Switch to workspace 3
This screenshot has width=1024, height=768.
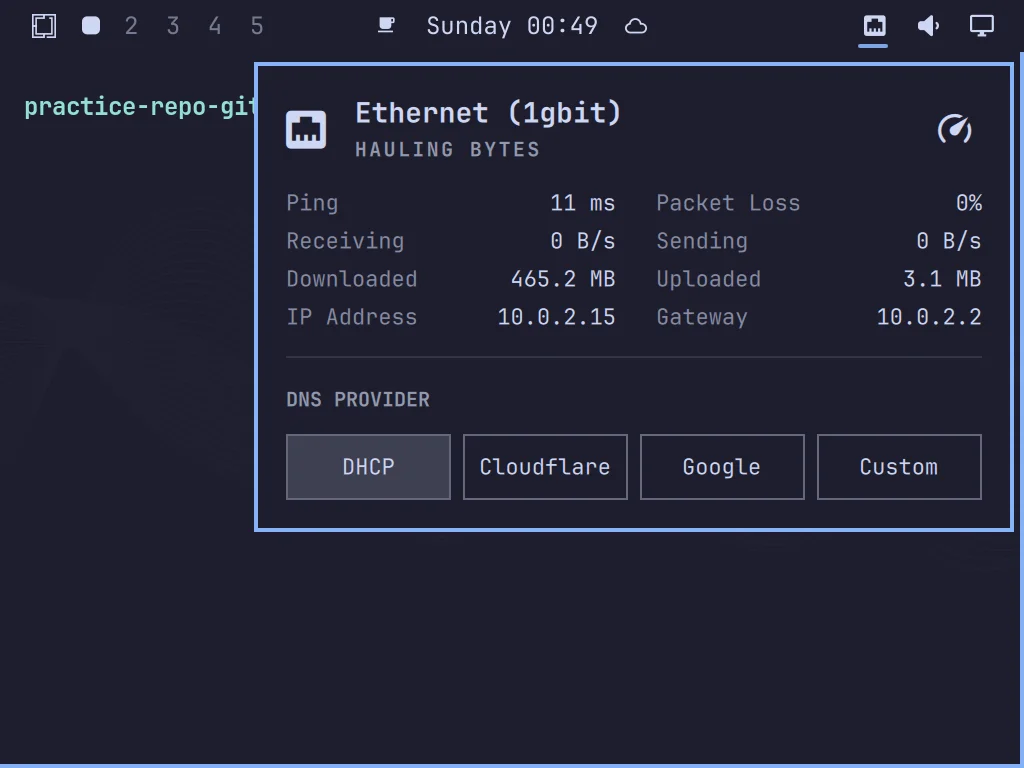[x=173, y=26]
